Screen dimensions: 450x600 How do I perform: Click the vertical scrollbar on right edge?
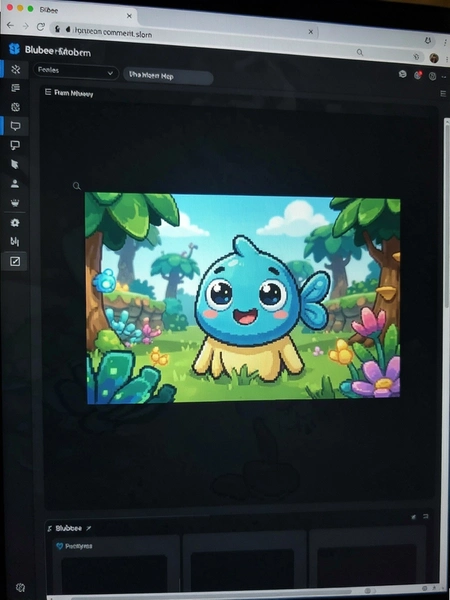point(447,214)
